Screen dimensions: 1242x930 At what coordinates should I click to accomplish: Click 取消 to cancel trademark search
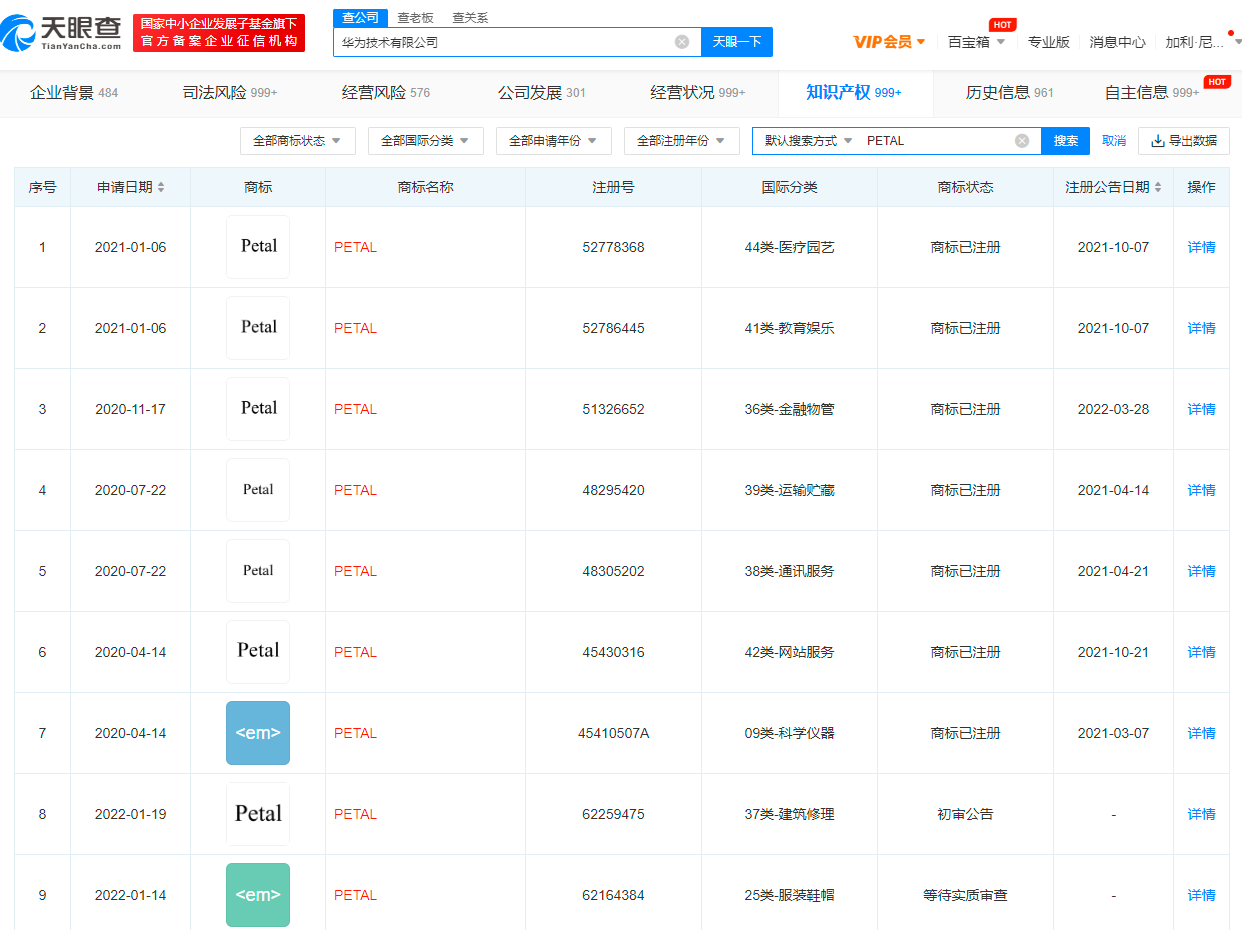point(1113,141)
